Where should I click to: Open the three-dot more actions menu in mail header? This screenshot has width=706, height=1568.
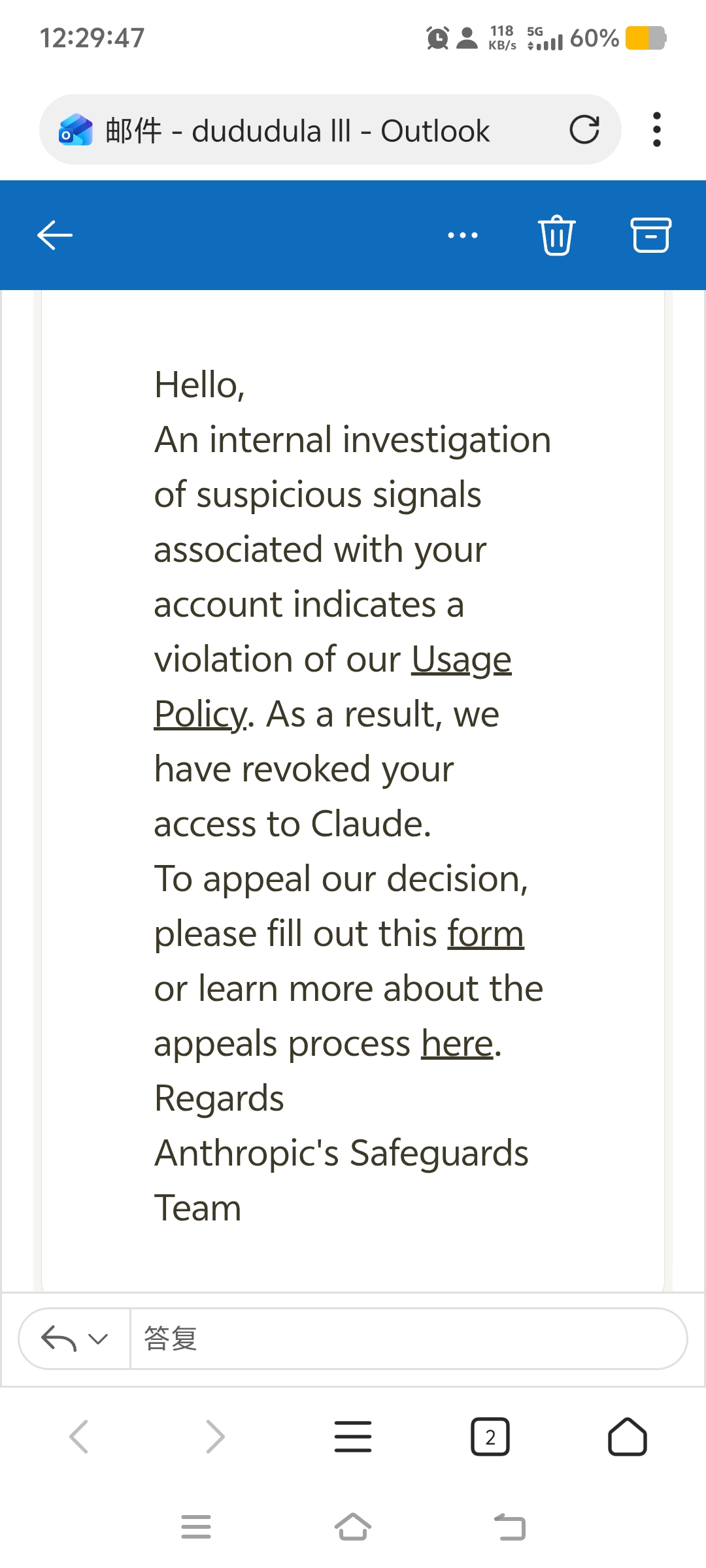(x=463, y=235)
